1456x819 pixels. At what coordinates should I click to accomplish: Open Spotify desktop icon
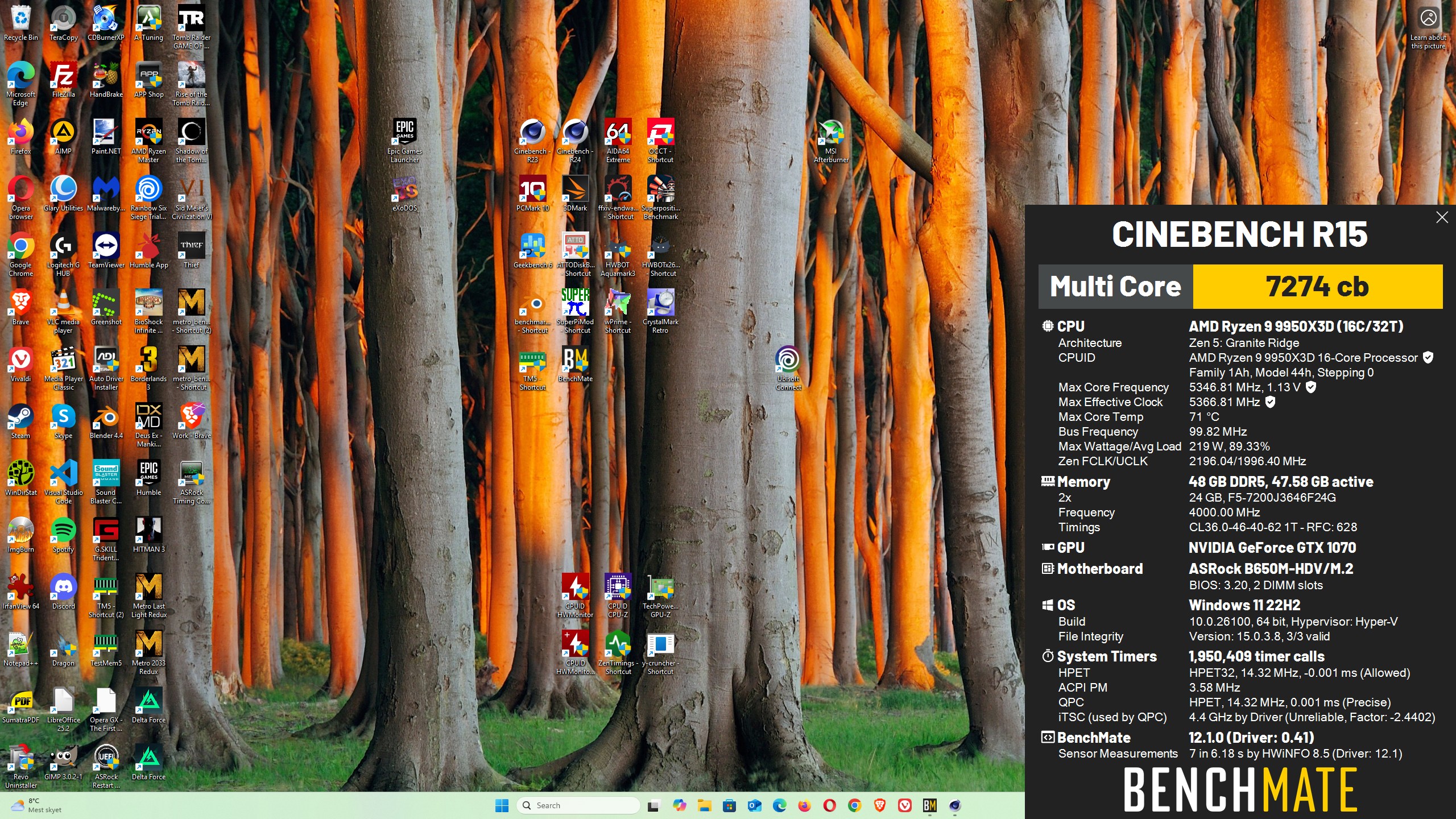63,535
